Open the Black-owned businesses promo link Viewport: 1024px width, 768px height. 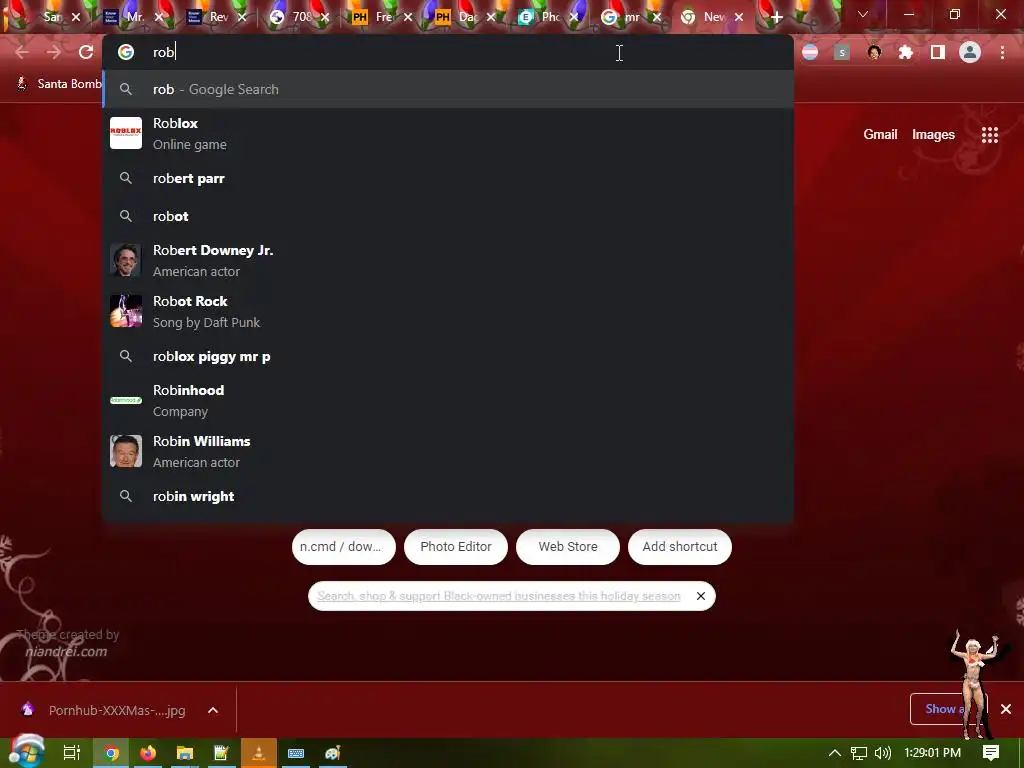point(498,596)
